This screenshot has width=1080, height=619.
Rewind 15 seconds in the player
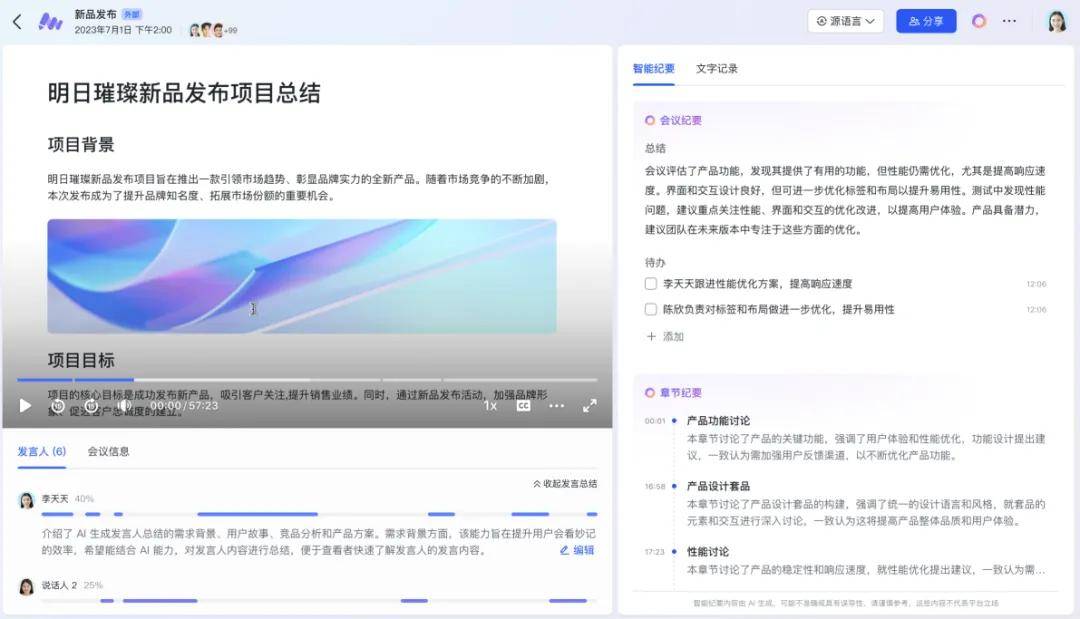58,406
